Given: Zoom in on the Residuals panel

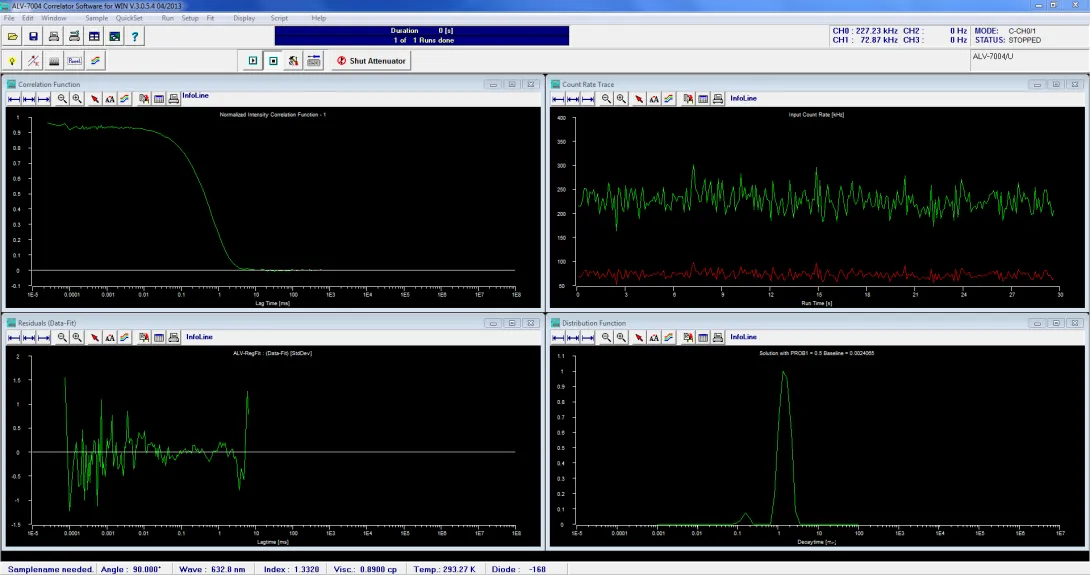Looking at the screenshot, I should pos(77,337).
